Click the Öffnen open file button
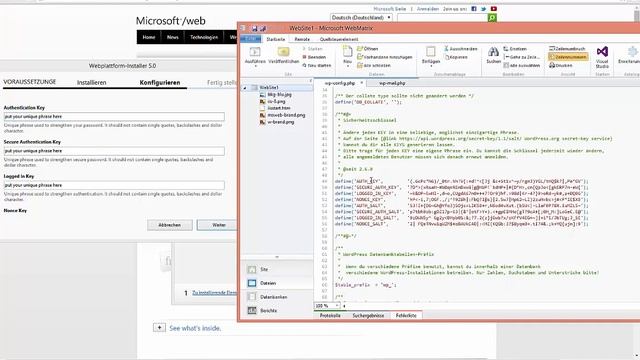The image size is (640, 360). coord(368,49)
